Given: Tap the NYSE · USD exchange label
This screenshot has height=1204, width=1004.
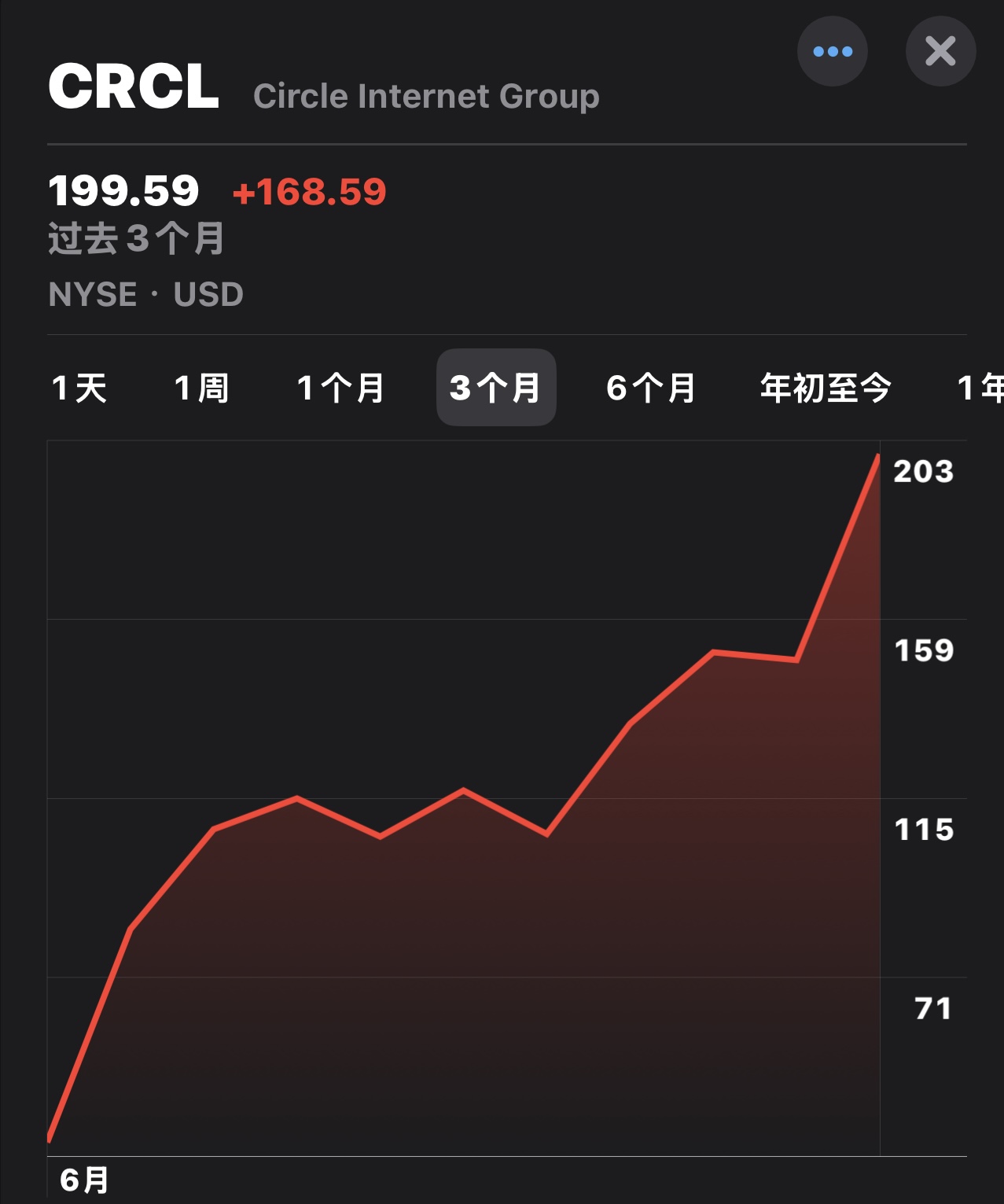Looking at the screenshot, I should (x=145, y=294).
